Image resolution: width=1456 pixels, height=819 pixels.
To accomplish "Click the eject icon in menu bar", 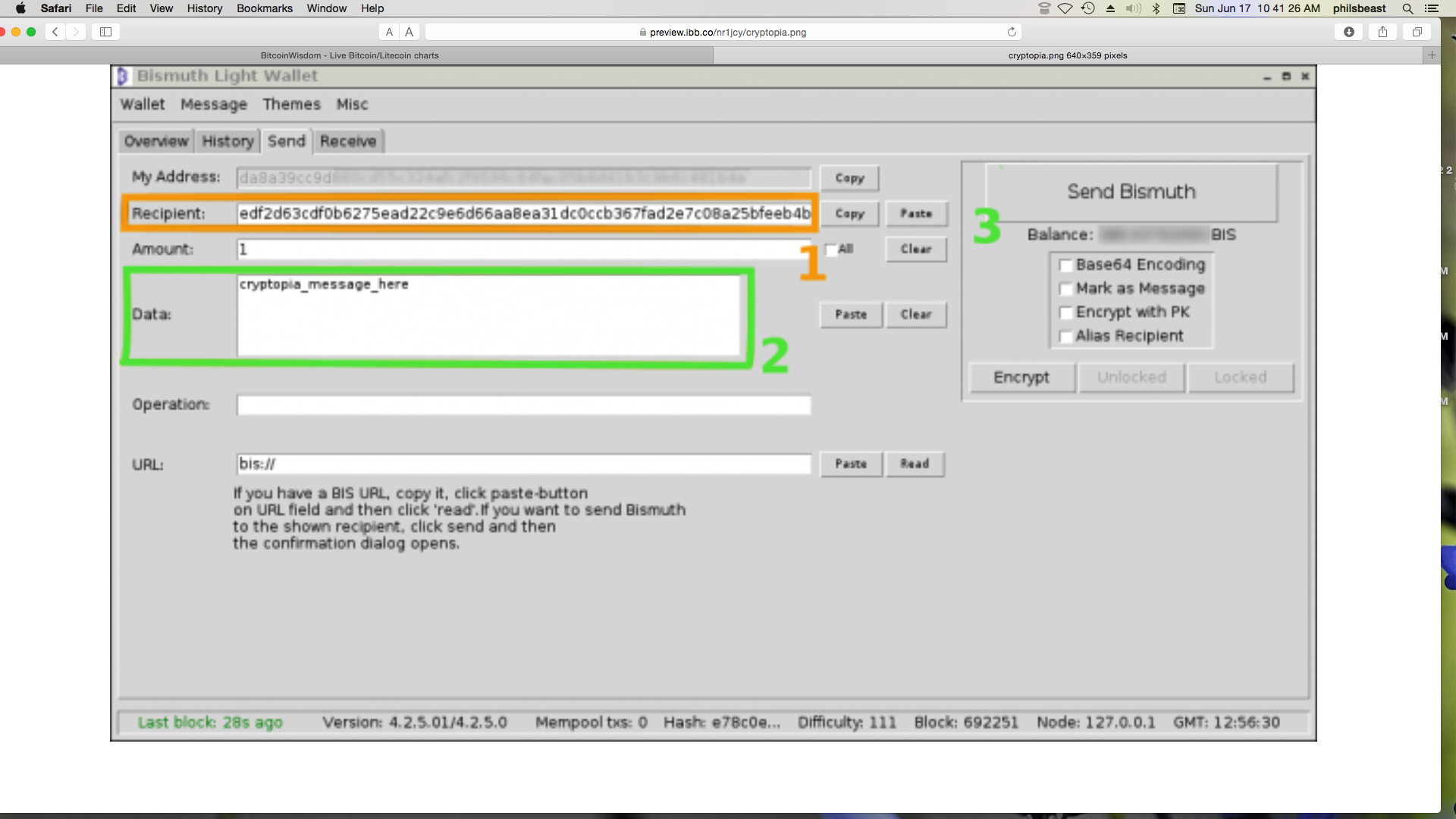I will (1110, 8).
